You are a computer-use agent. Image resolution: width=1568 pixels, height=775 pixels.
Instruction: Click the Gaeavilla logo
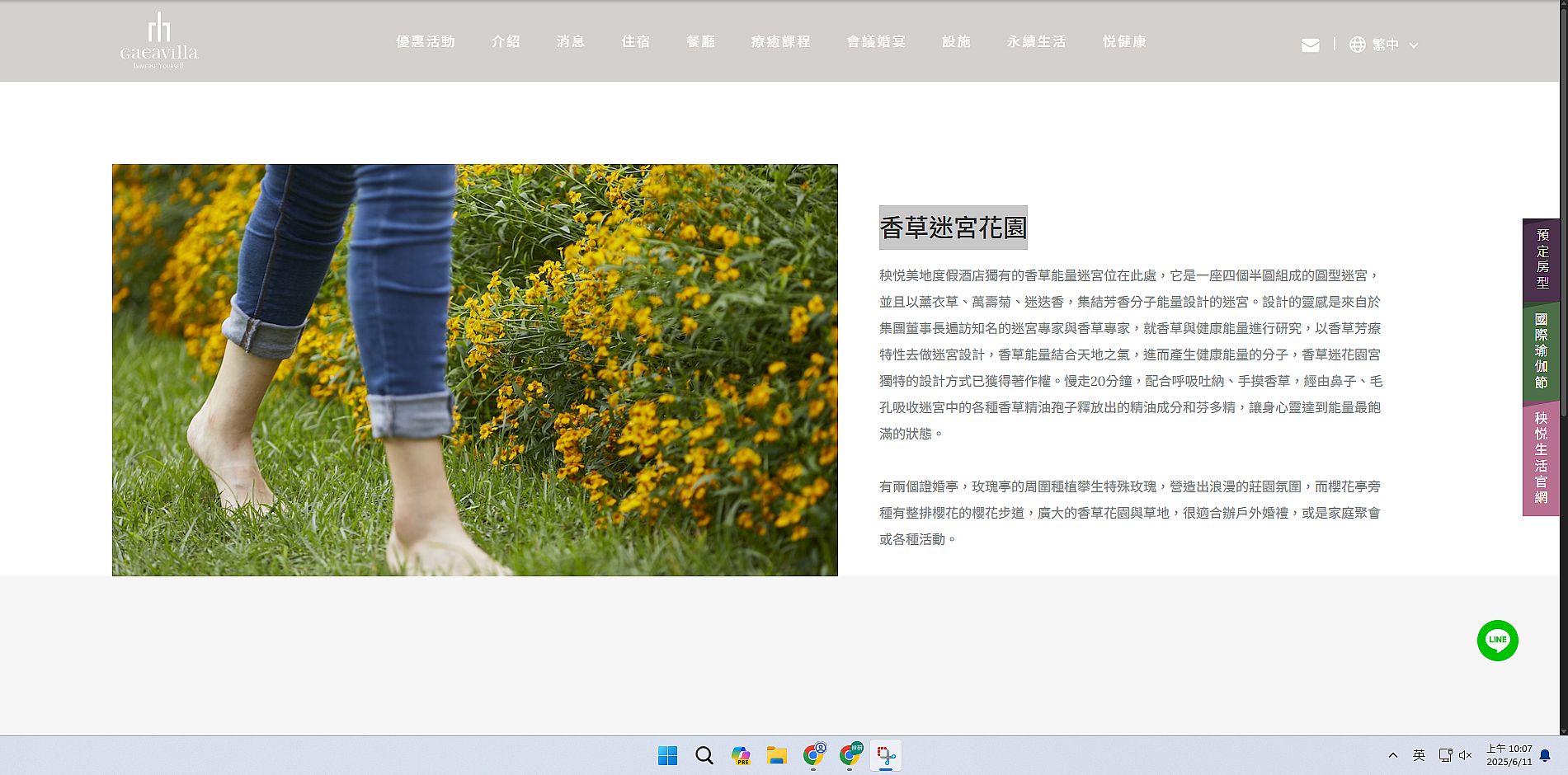pos(159,40)
